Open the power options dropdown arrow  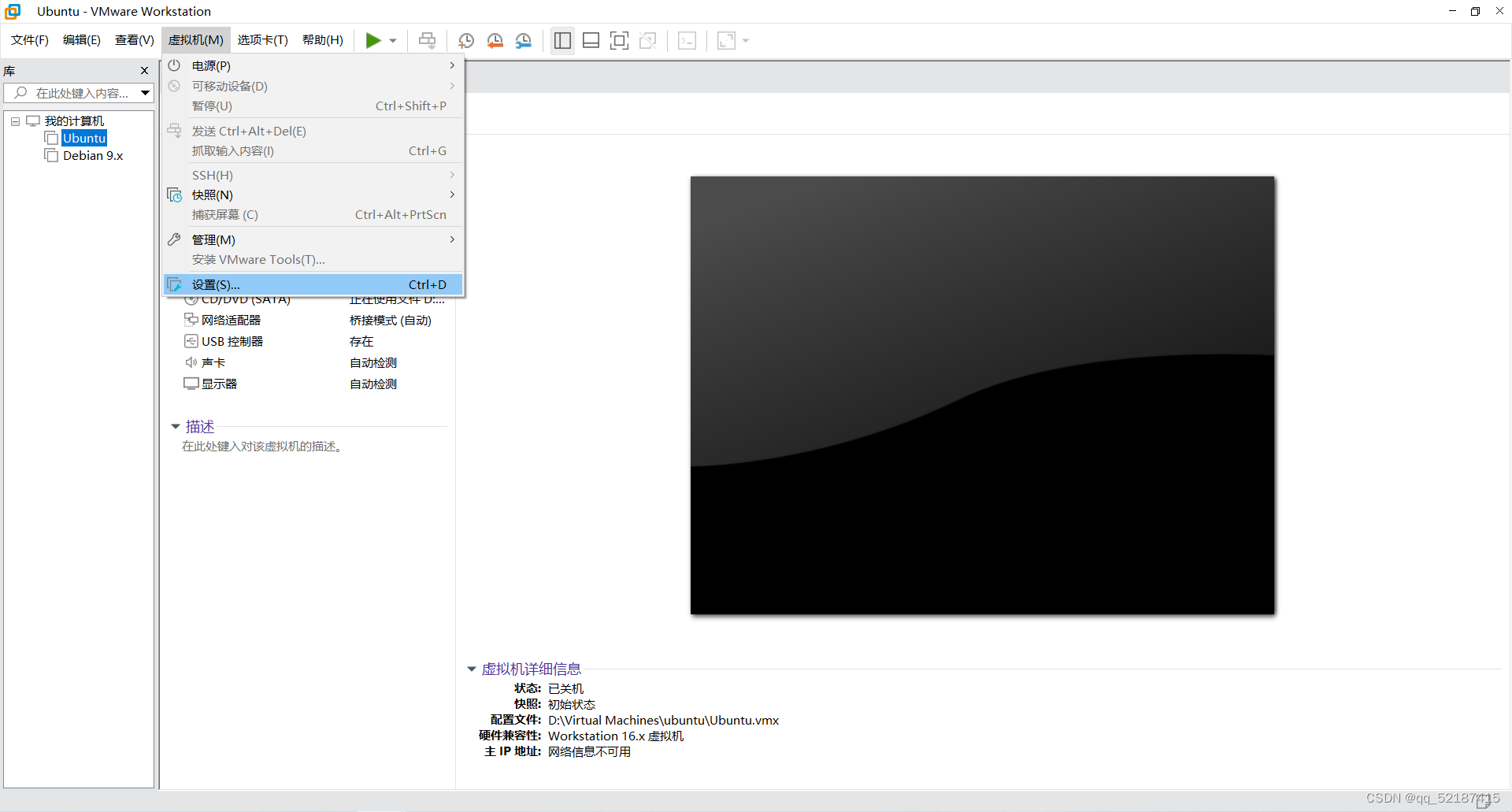click(393, 41)
